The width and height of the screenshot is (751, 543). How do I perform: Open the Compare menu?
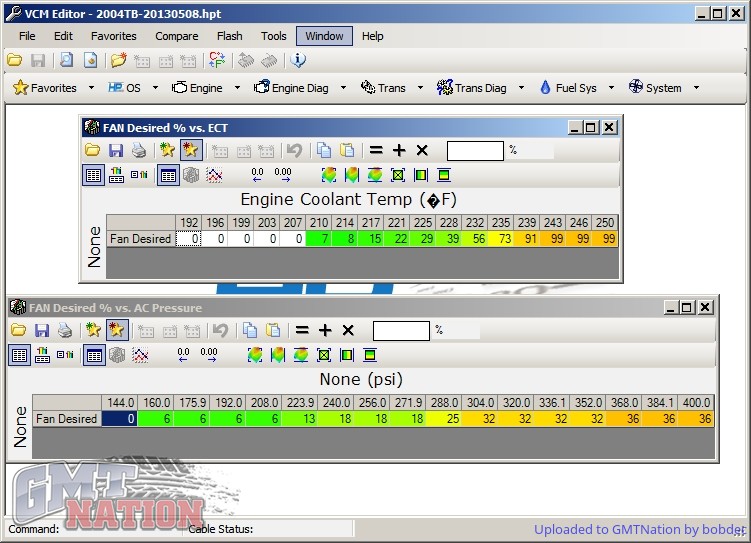pos(176,36)
